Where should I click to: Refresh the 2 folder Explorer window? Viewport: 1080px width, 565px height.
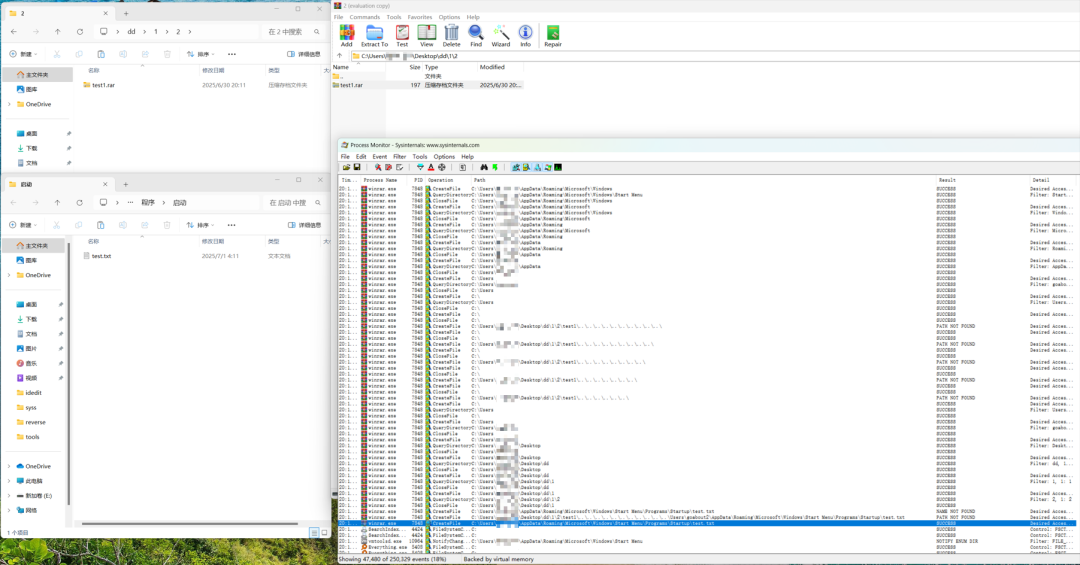coord(80,32)
